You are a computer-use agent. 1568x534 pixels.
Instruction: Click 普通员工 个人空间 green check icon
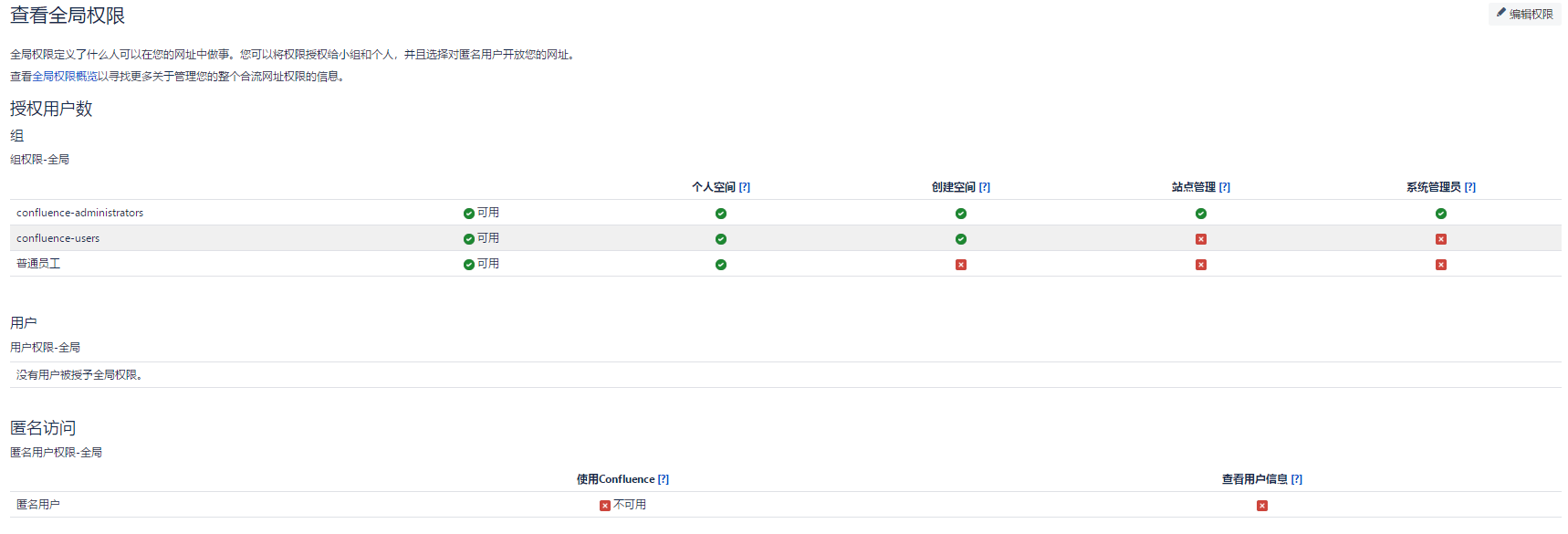click(x=721, y=265)
